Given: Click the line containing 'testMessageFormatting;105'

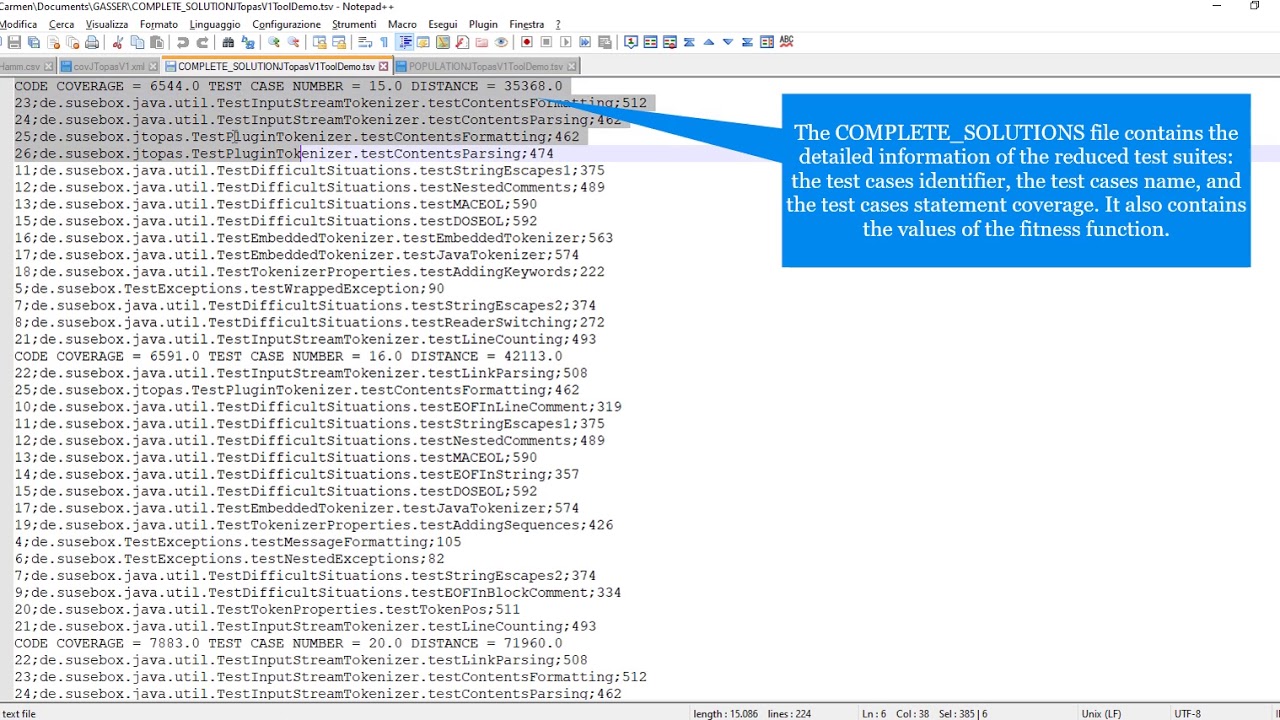Looking at the screenshot, I should click(x=237, y=542).
